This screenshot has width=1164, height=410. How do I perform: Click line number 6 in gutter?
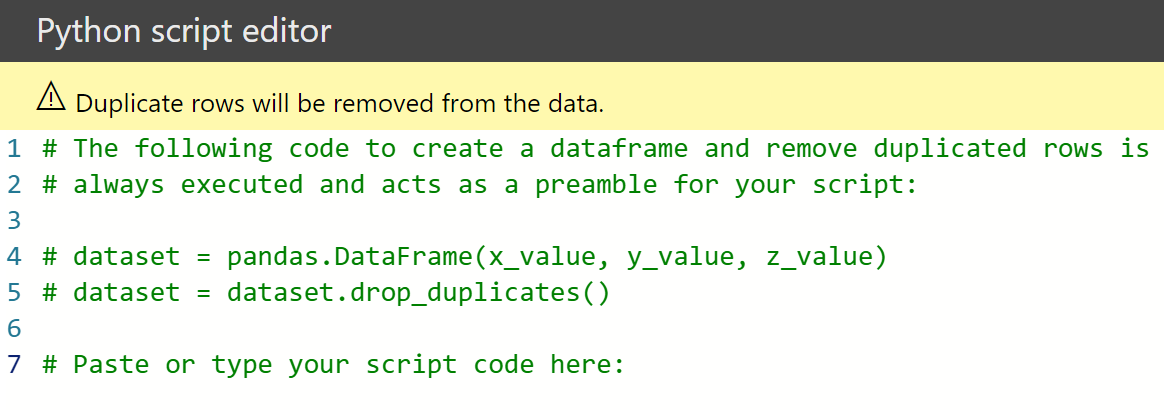click(x=13, y=328)
